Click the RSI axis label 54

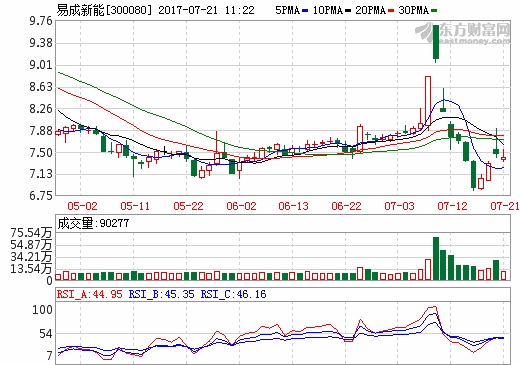point(46,334)
